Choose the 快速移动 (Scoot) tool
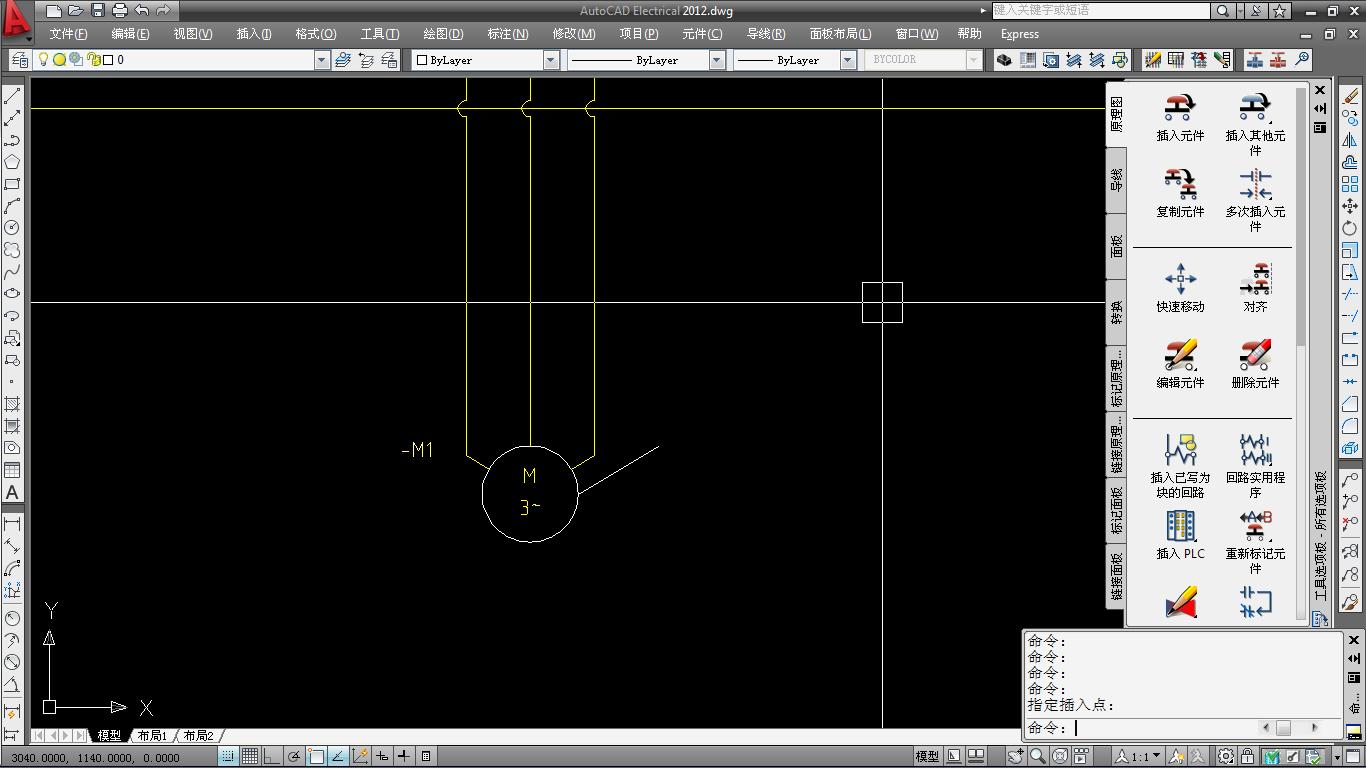The height and width of the screenshot is (768, 1366). (x=1180, y=279)
